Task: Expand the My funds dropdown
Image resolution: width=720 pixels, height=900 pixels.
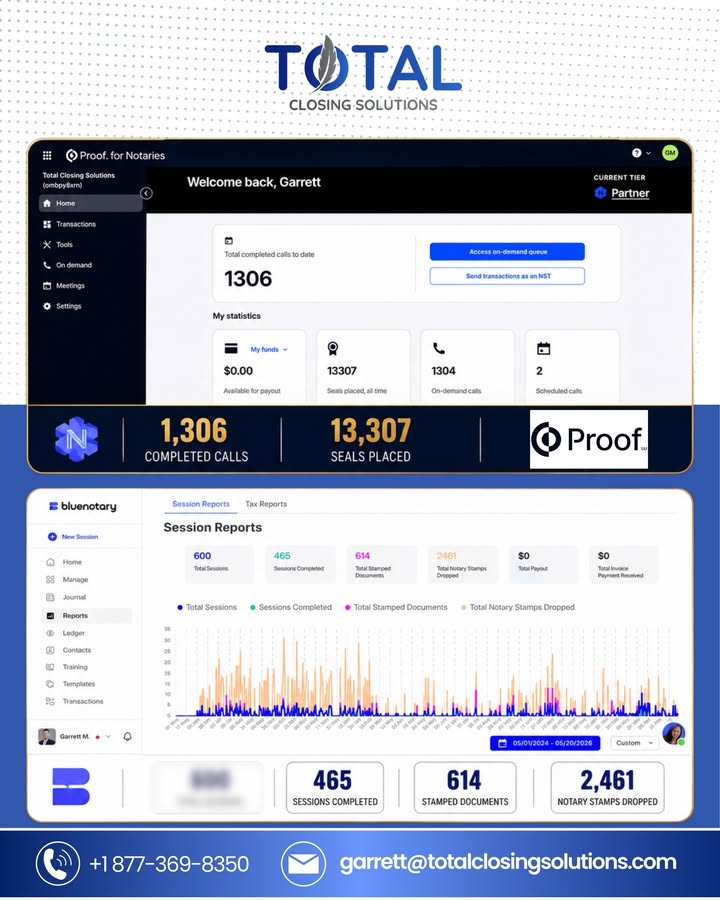Action: pyautogui.click(x=269, y=349)
